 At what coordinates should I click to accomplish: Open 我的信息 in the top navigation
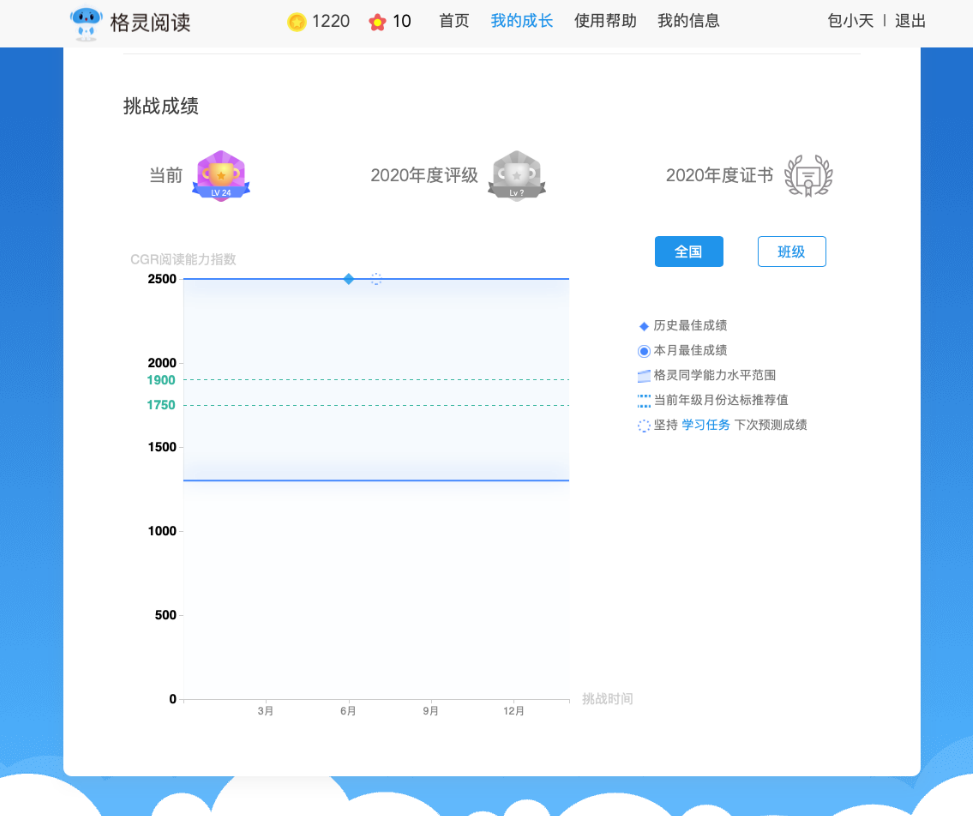pos(689,21)
